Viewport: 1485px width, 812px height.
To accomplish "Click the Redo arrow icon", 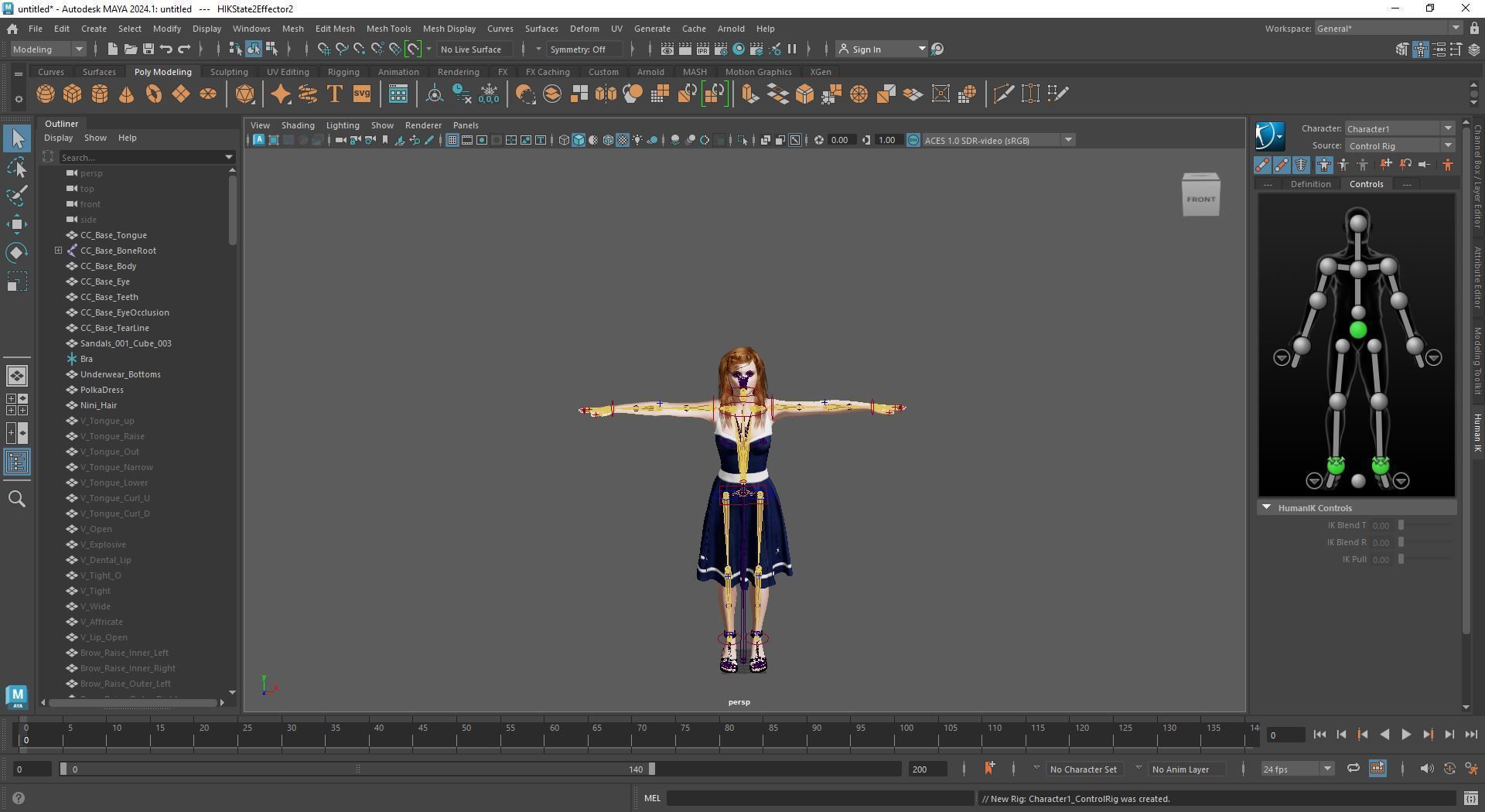I will [184, 49].
